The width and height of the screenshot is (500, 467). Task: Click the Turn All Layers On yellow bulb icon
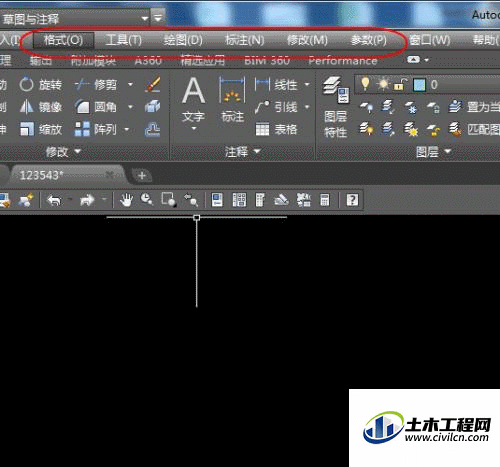click(x=366, y=129)
